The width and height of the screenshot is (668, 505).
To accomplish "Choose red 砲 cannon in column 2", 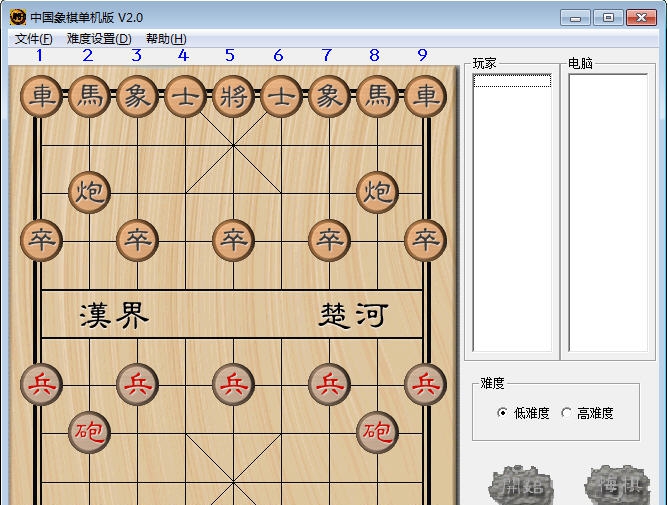I will [89, 433].
